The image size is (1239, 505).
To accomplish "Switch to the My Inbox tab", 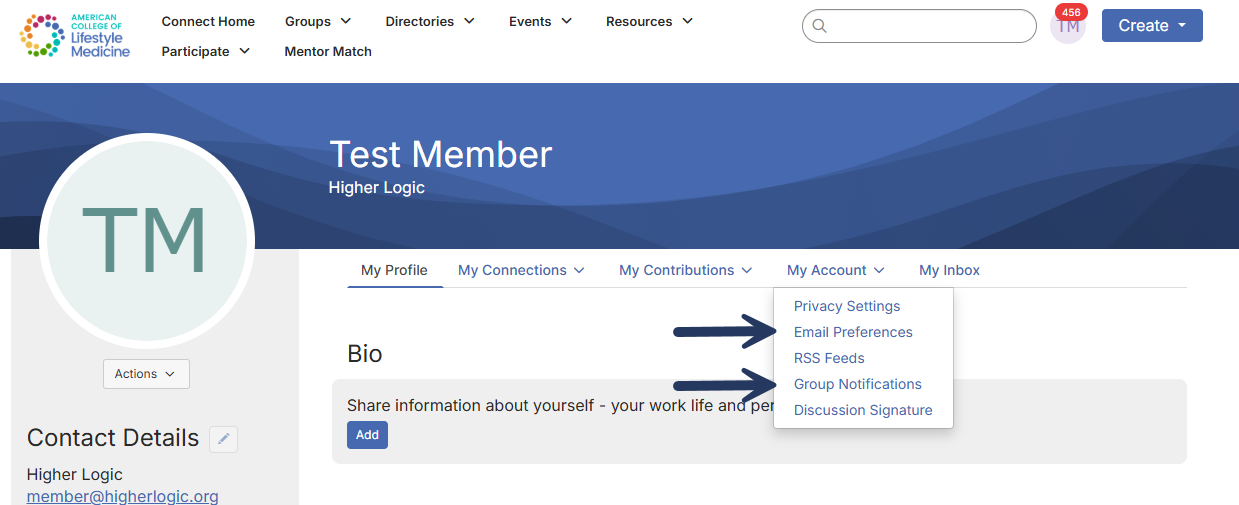I will point(949,270).
